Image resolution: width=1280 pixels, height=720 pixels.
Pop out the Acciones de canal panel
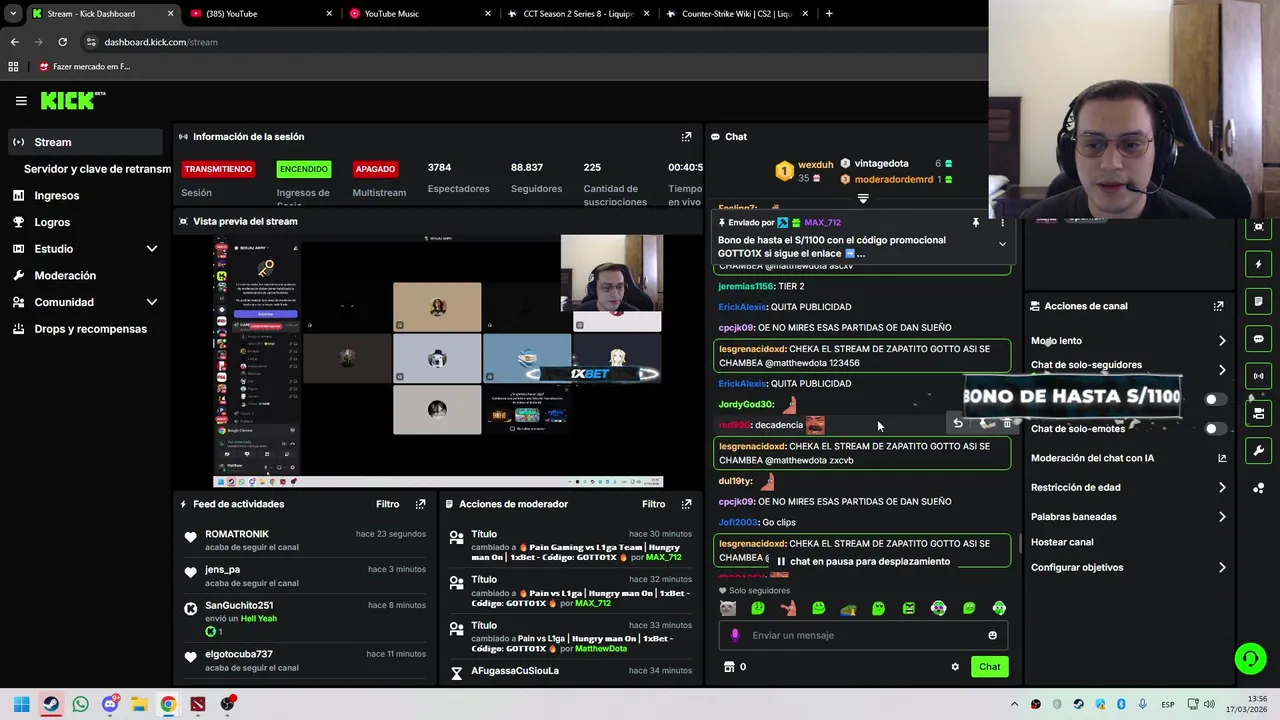coord(1218,306)
